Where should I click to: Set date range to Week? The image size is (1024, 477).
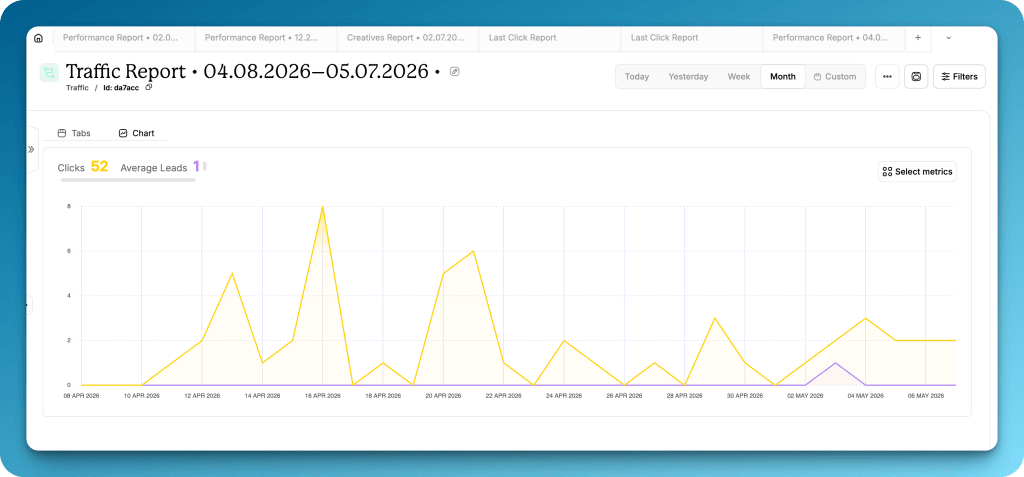pyautogui.click(x=739, y=76)
